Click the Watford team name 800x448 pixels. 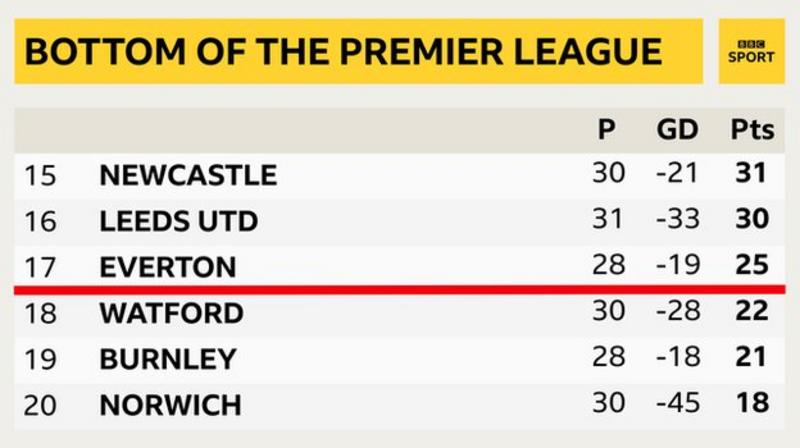click(x=171, y=313)
